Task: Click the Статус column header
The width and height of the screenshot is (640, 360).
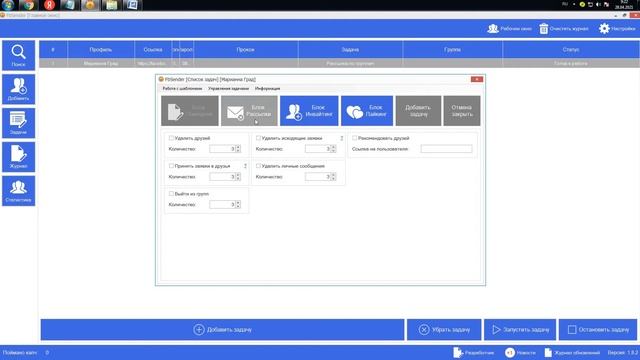Action: (571, 49)
